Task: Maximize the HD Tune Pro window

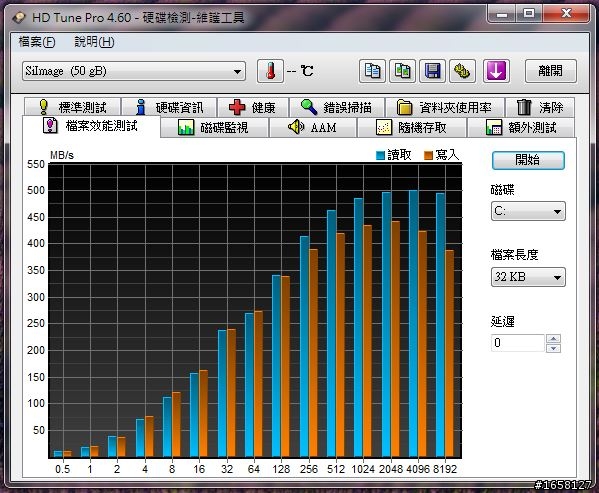Action: click(x=529, y=15)
